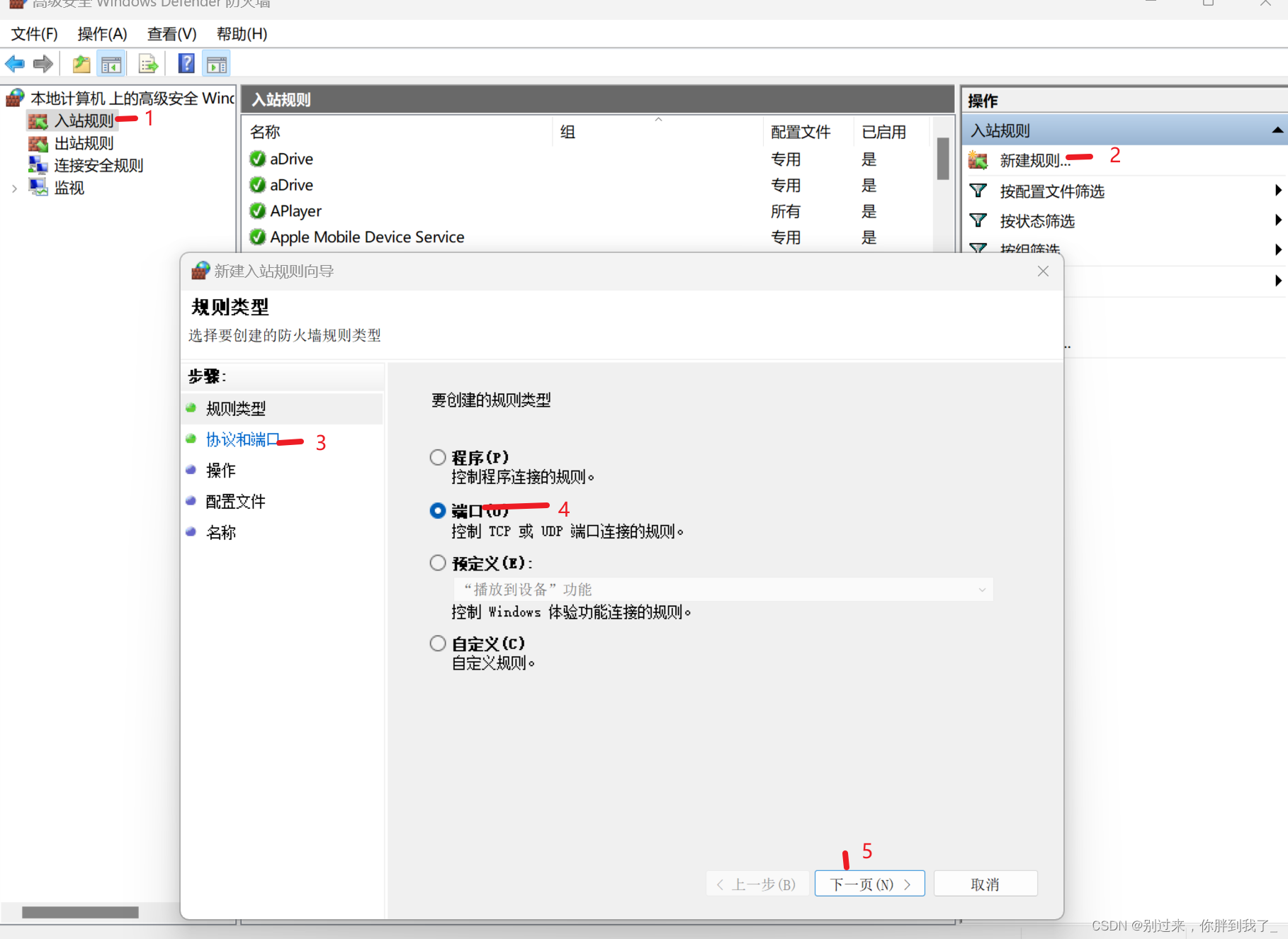This screenshot has width=1288, height=939.
Task: Click the wizard title bar firewall icon
Action: [200, 270]
